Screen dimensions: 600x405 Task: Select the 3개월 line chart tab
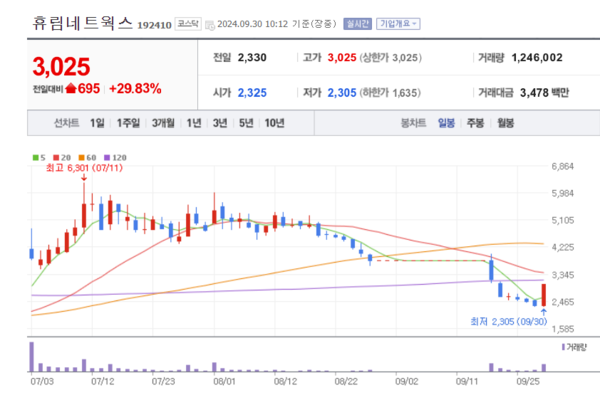(163, 123)
